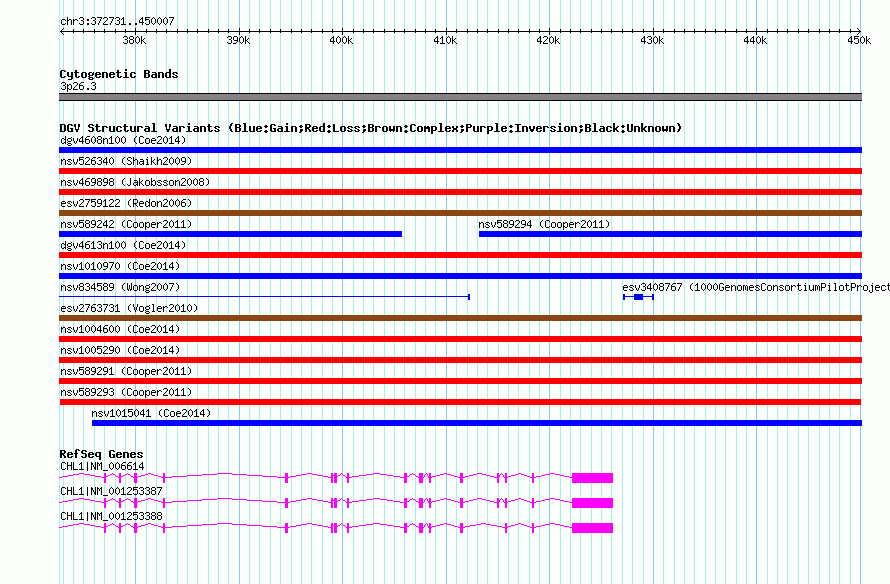Open the CHL1|NM_001253388 transcript label
This screenshot has width=890, height=584.
[x=111, y=516]
